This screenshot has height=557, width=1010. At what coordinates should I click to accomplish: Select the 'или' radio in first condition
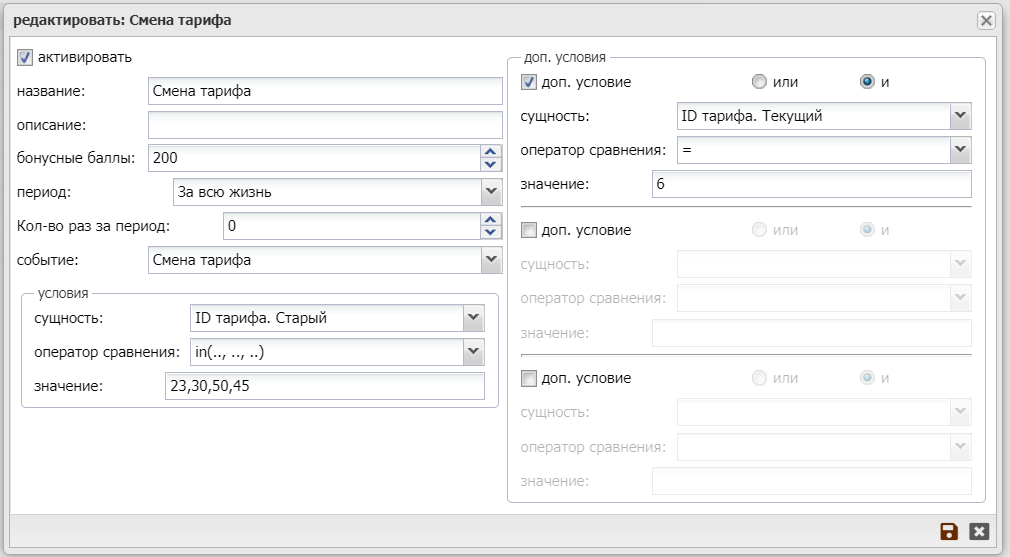[760, 82]
